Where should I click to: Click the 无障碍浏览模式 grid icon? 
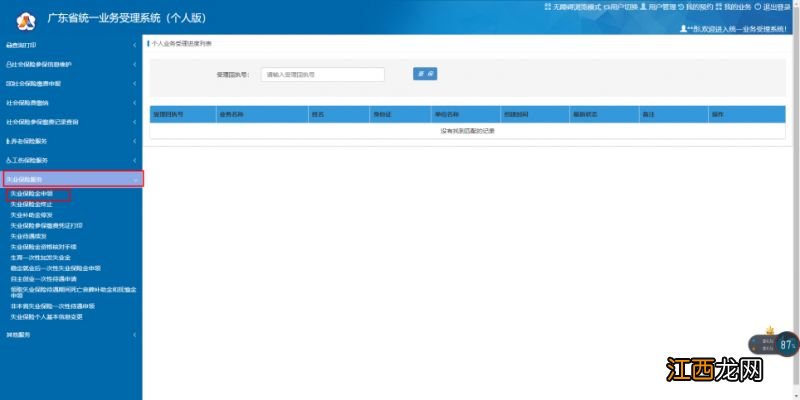[548, 7]
